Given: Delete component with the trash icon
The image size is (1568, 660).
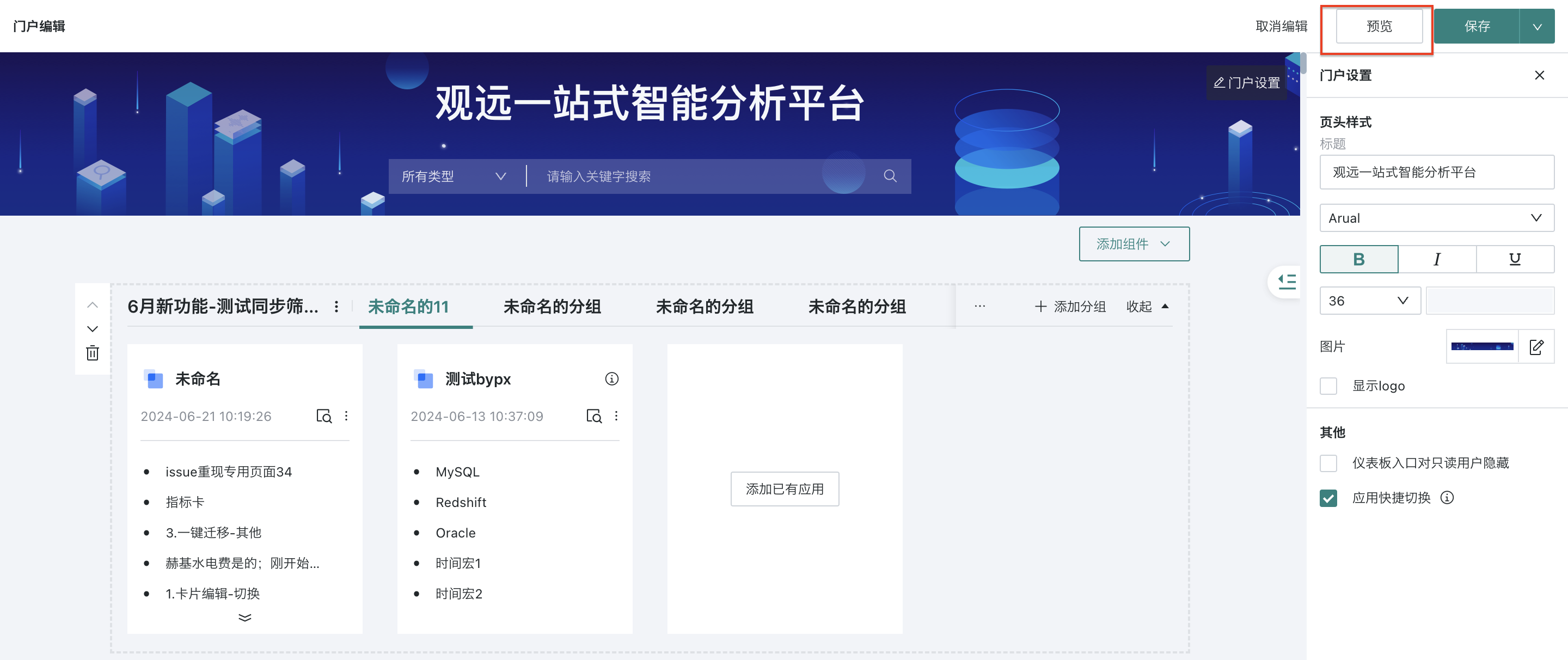Looking at the screenshot, I should click(93, 353).
